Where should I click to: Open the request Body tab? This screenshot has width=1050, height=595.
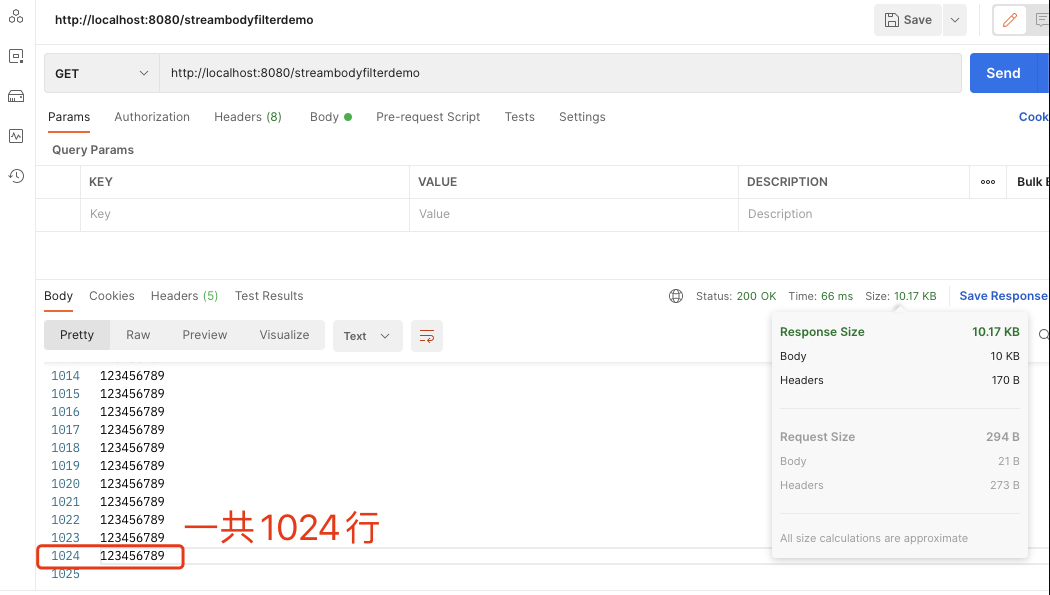[331, 116]
